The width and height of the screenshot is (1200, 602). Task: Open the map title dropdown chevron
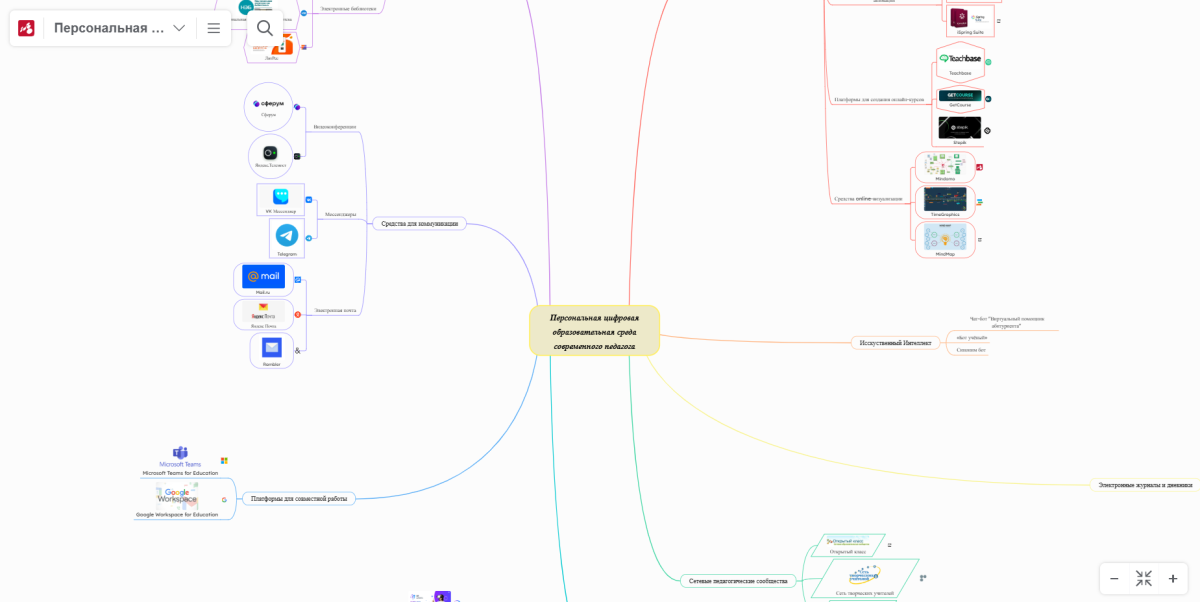point(178,28)
